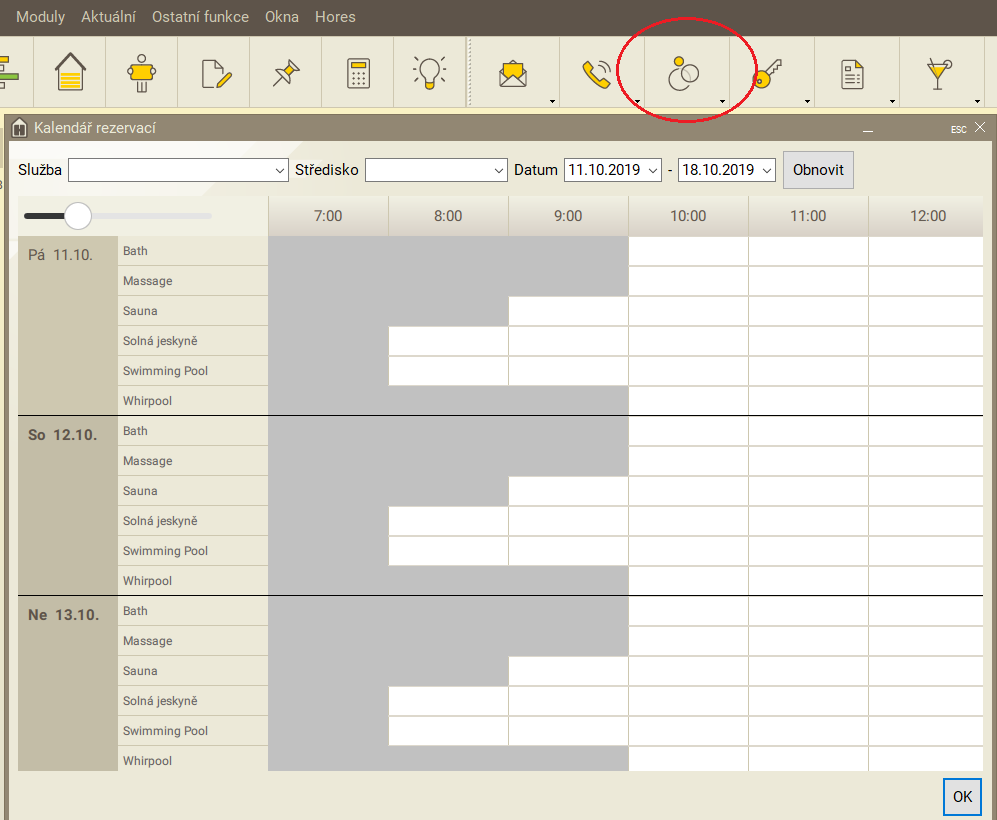Click the Obnovit button

(x=818, y=170)
